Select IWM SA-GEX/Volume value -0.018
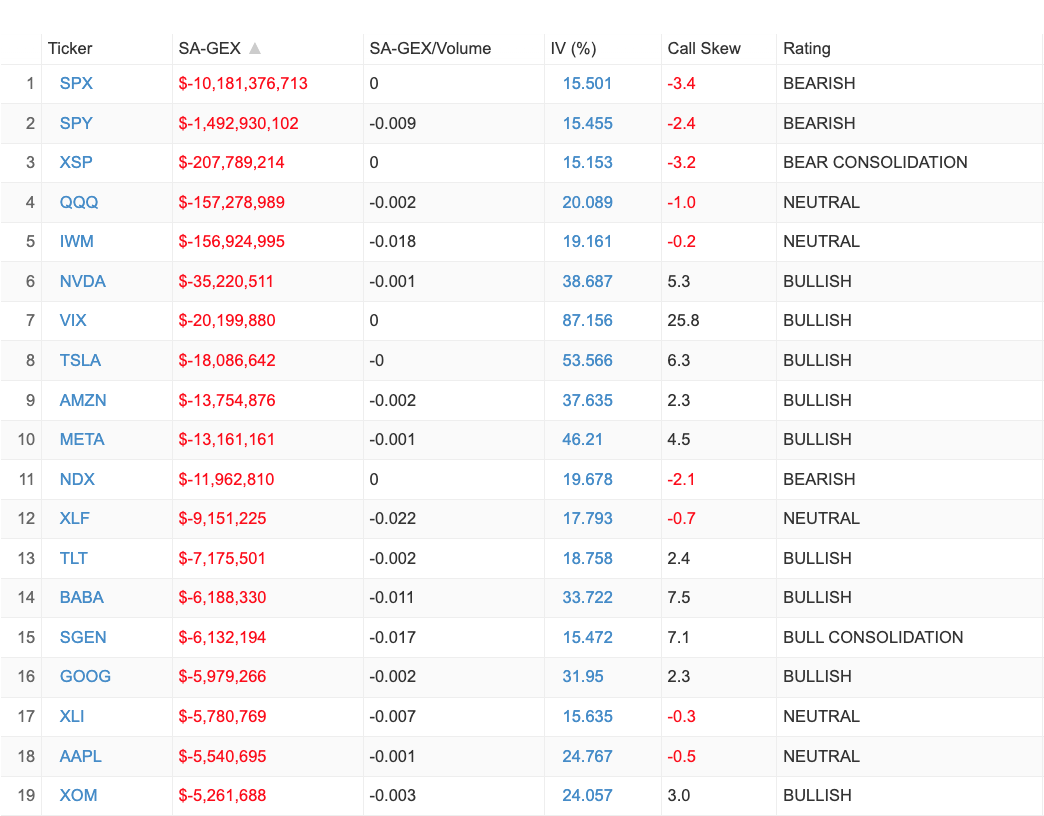The width and height of the screenshot is (1044, 816). 393,242
